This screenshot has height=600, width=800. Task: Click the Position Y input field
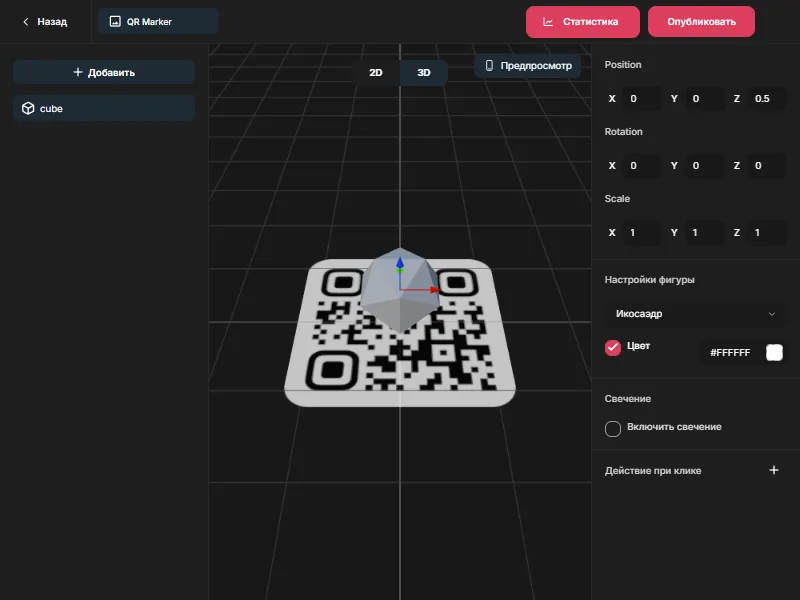[704, 98]
